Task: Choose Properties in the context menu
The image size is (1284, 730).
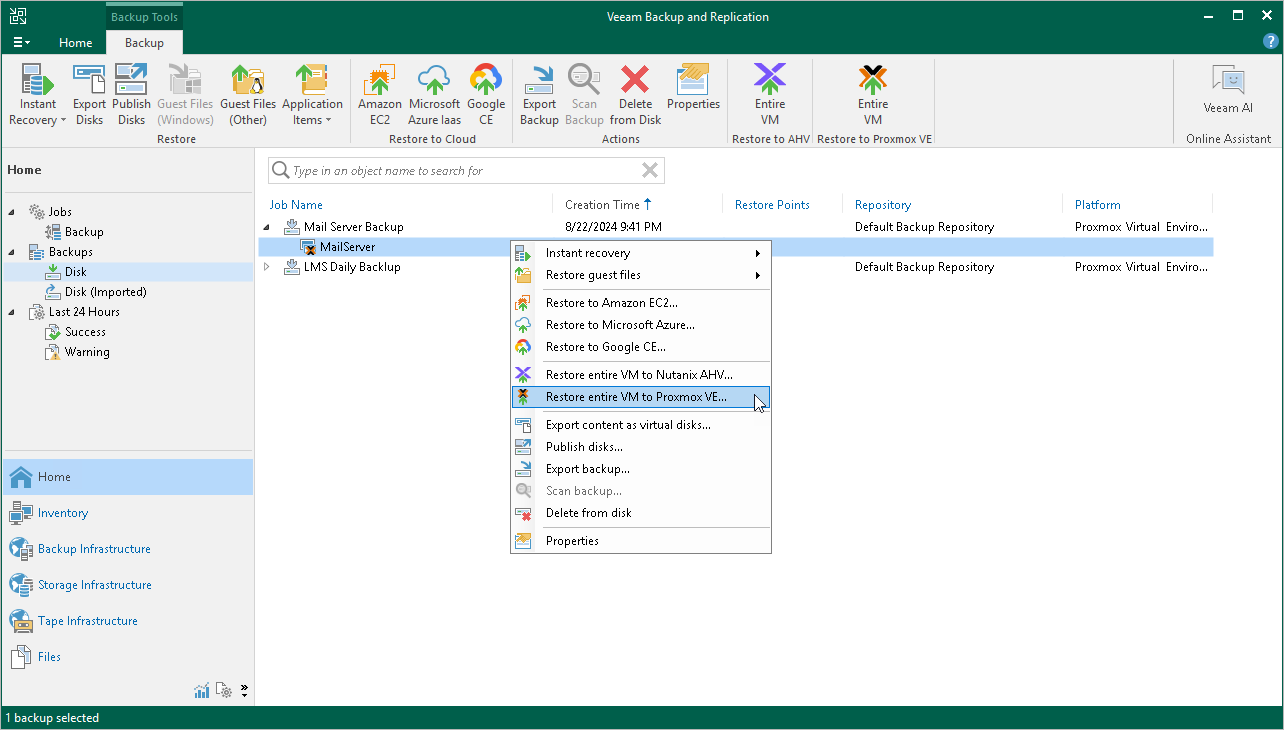Action: point(641,541)
